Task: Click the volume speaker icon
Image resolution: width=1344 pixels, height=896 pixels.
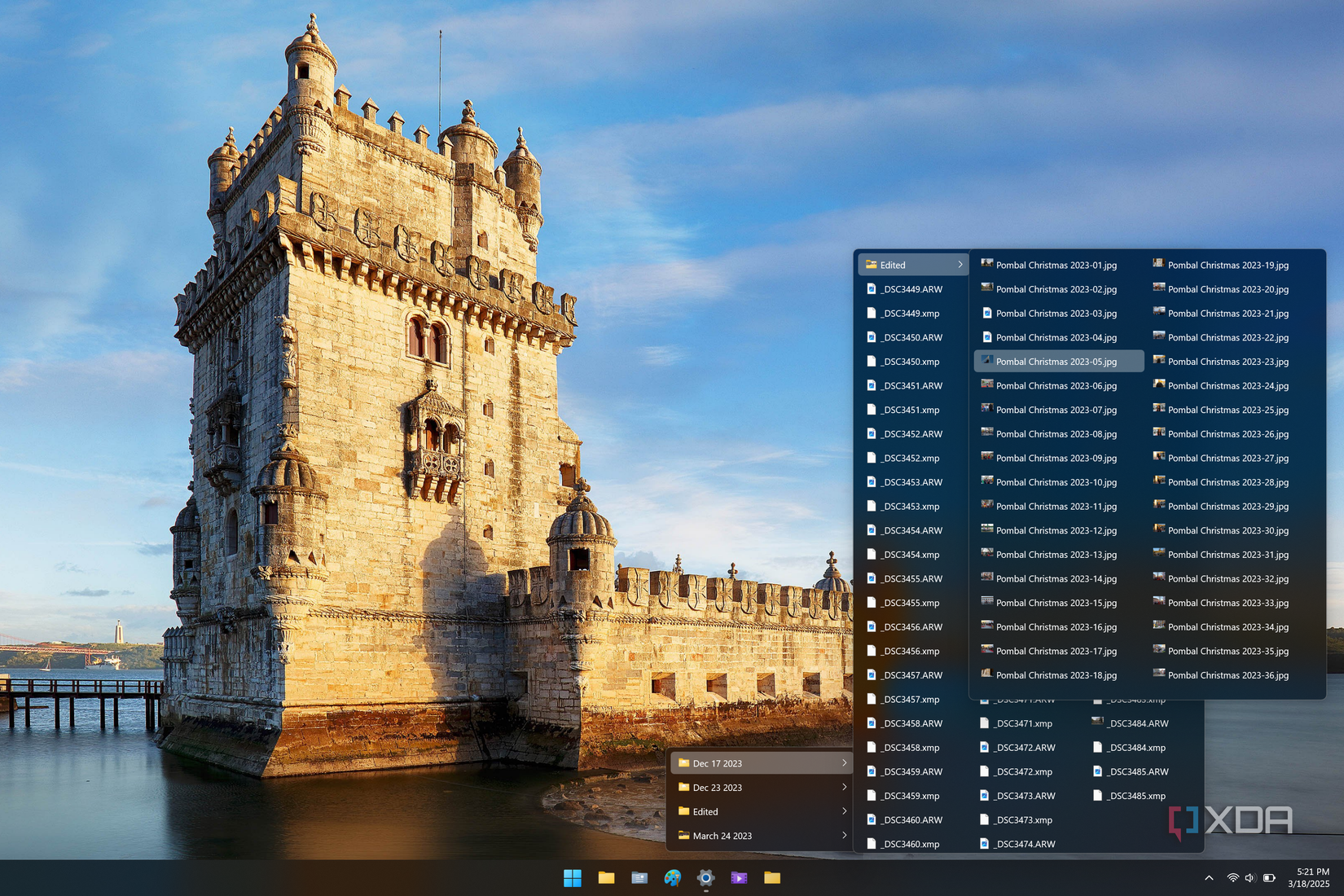Action: (x=1250, y=878)
